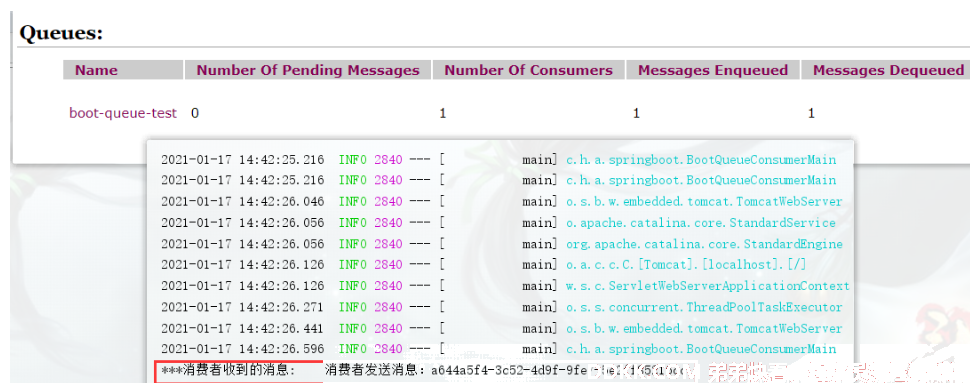Click the ServletWebServerApplicationContext logger name
Viewport: 970px width, 383px height.
coord(708,286)
